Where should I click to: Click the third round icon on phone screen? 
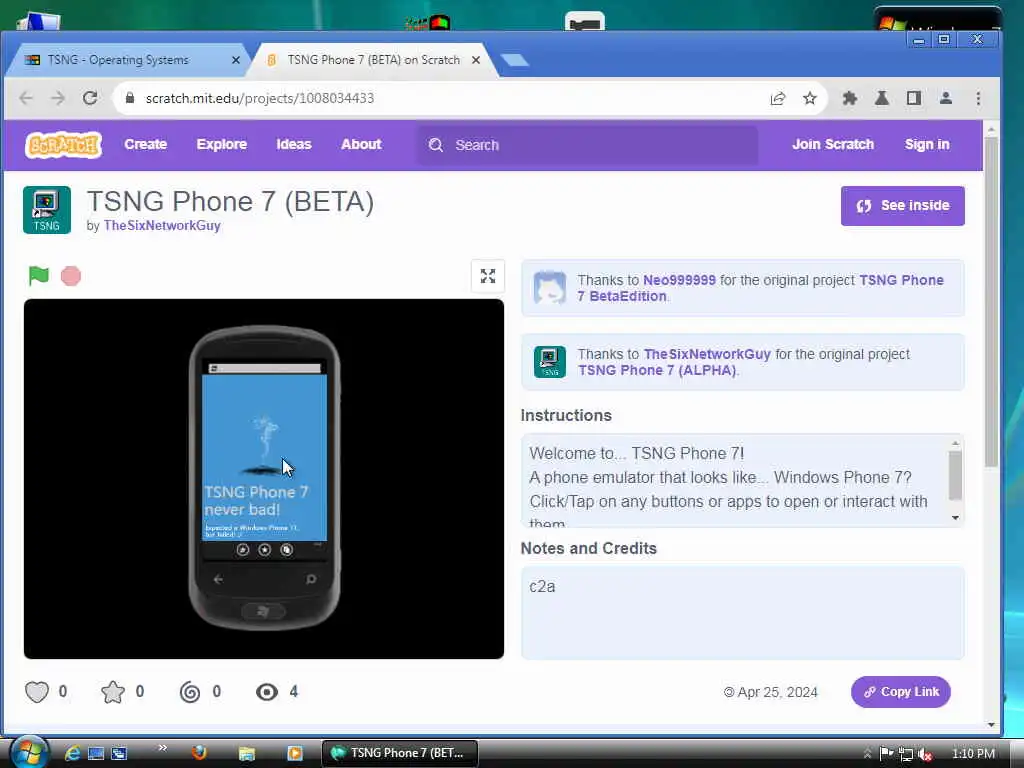pyautogui.click(x=287, y=550)
